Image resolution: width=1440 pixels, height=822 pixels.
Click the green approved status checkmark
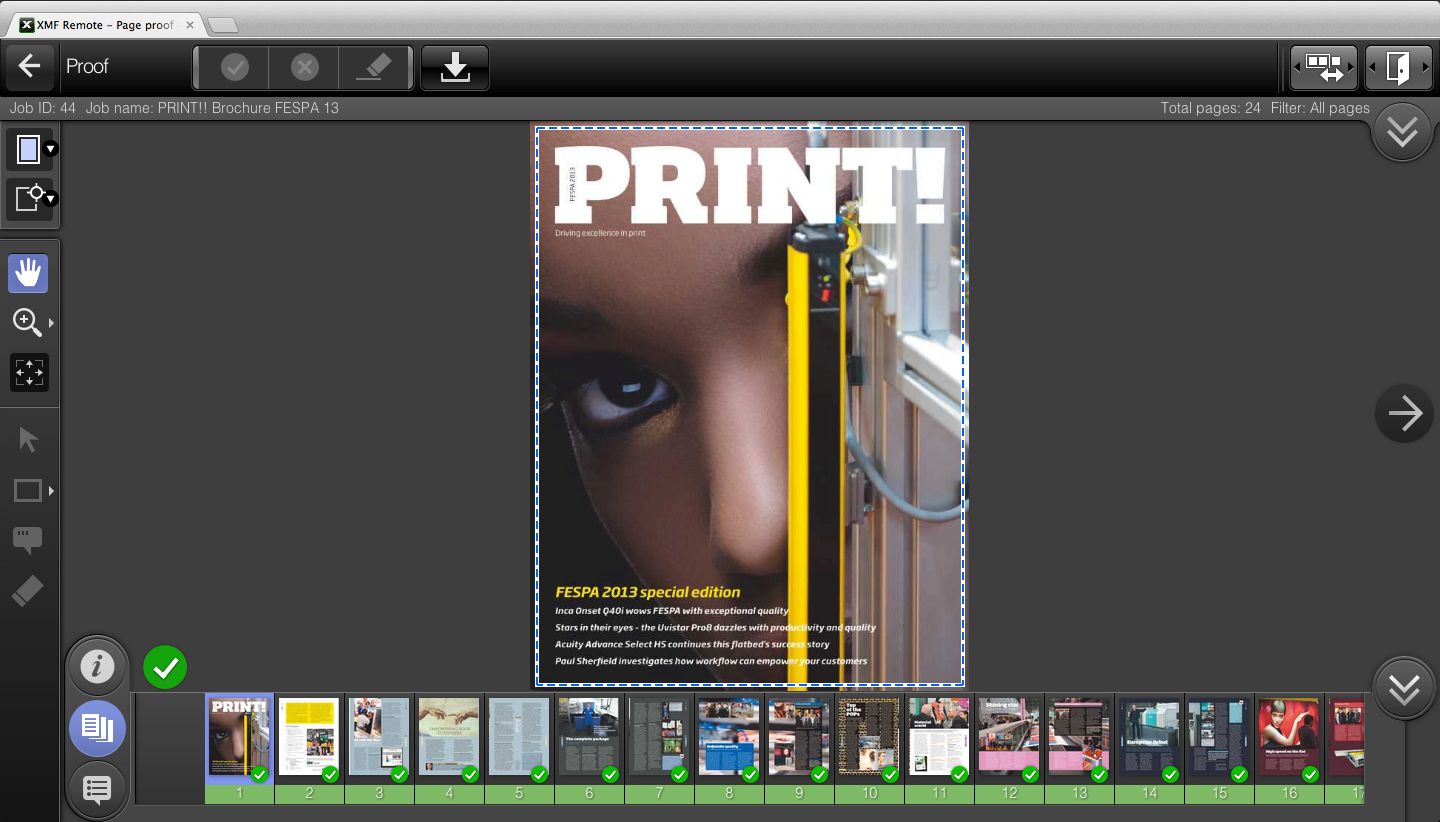click(x=165, y=667)
